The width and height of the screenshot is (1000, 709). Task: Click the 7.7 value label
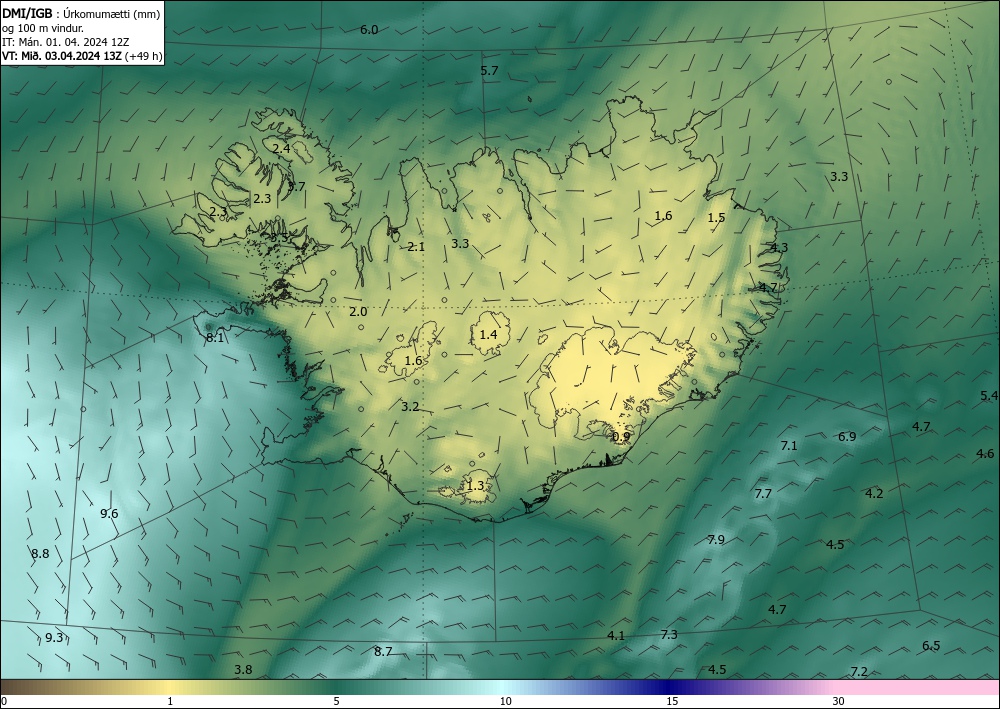coord(763,494)
